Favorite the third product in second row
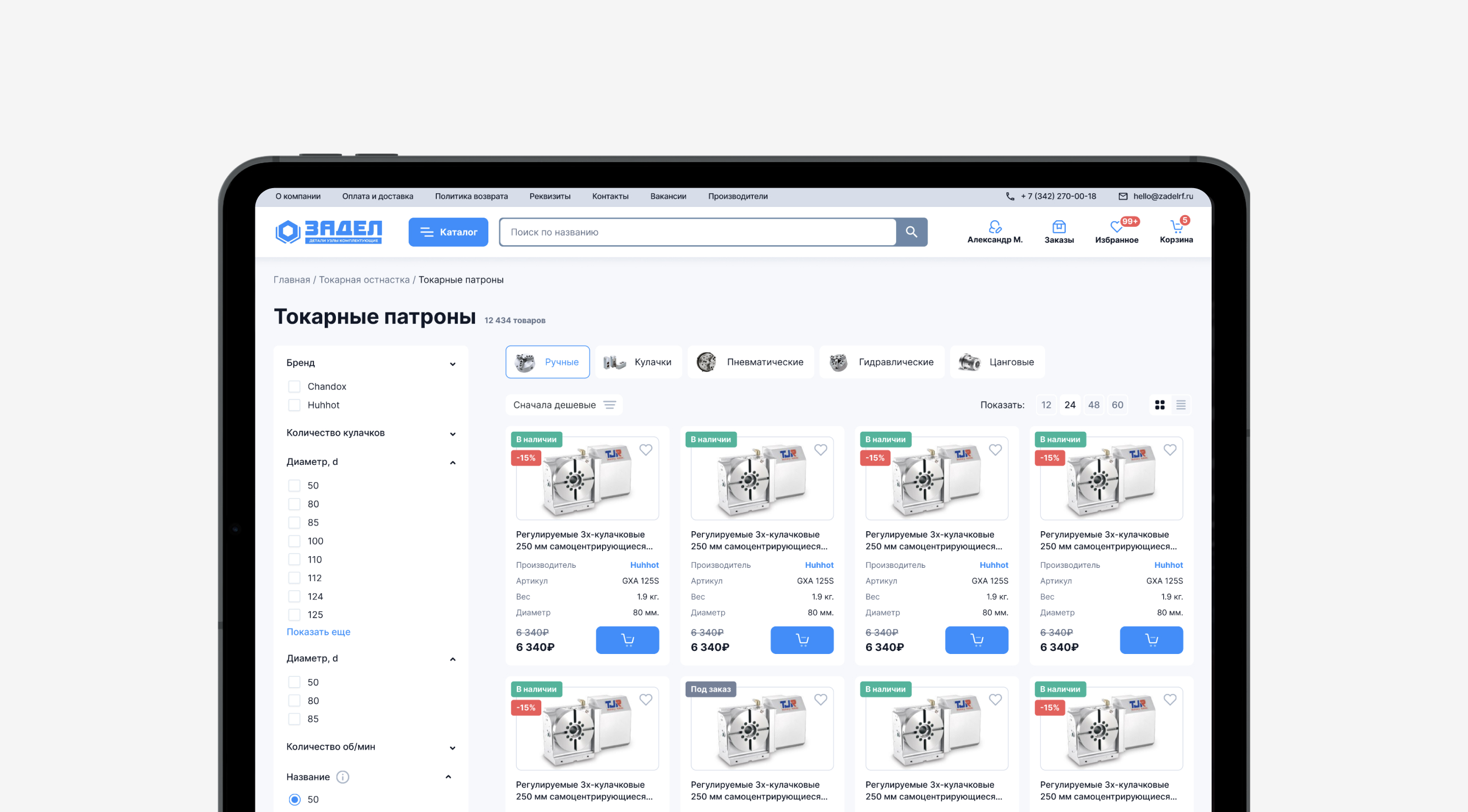This screenshot has height=812, width=1468. coord(995,699)
